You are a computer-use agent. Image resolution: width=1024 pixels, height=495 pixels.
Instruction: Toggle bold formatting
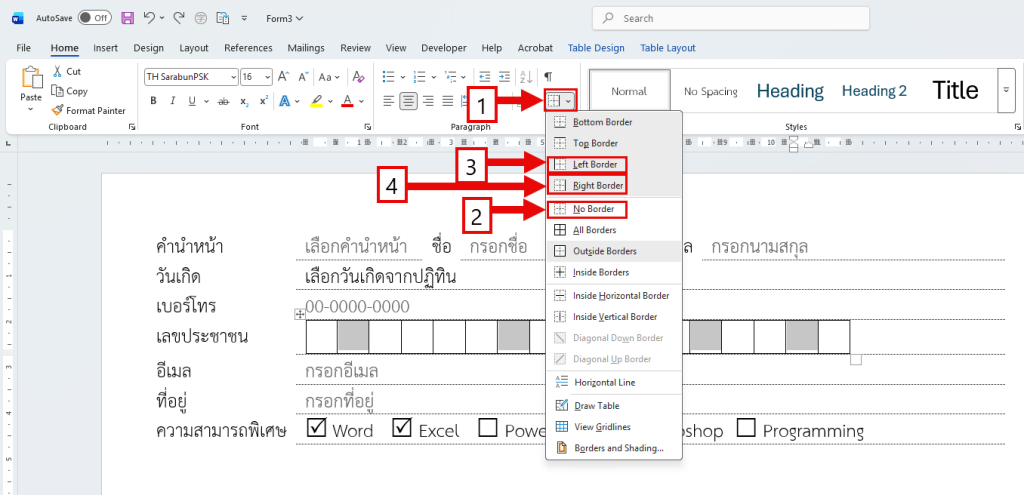click(153, 101)
